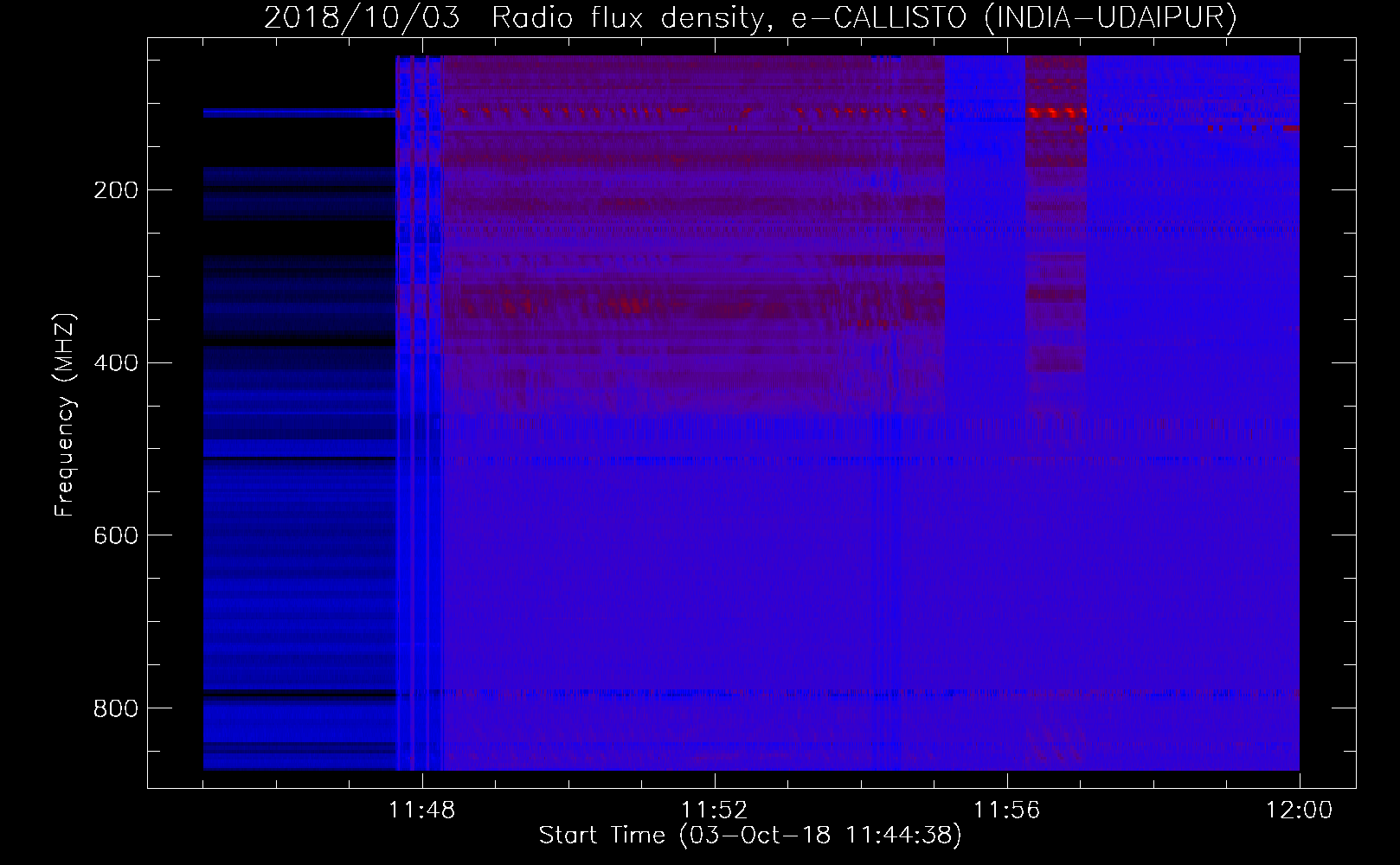Click the 11:52 time tick label
Viewport: 1400px width, 865px height.
pyautogui.click(x=714, y=811)
